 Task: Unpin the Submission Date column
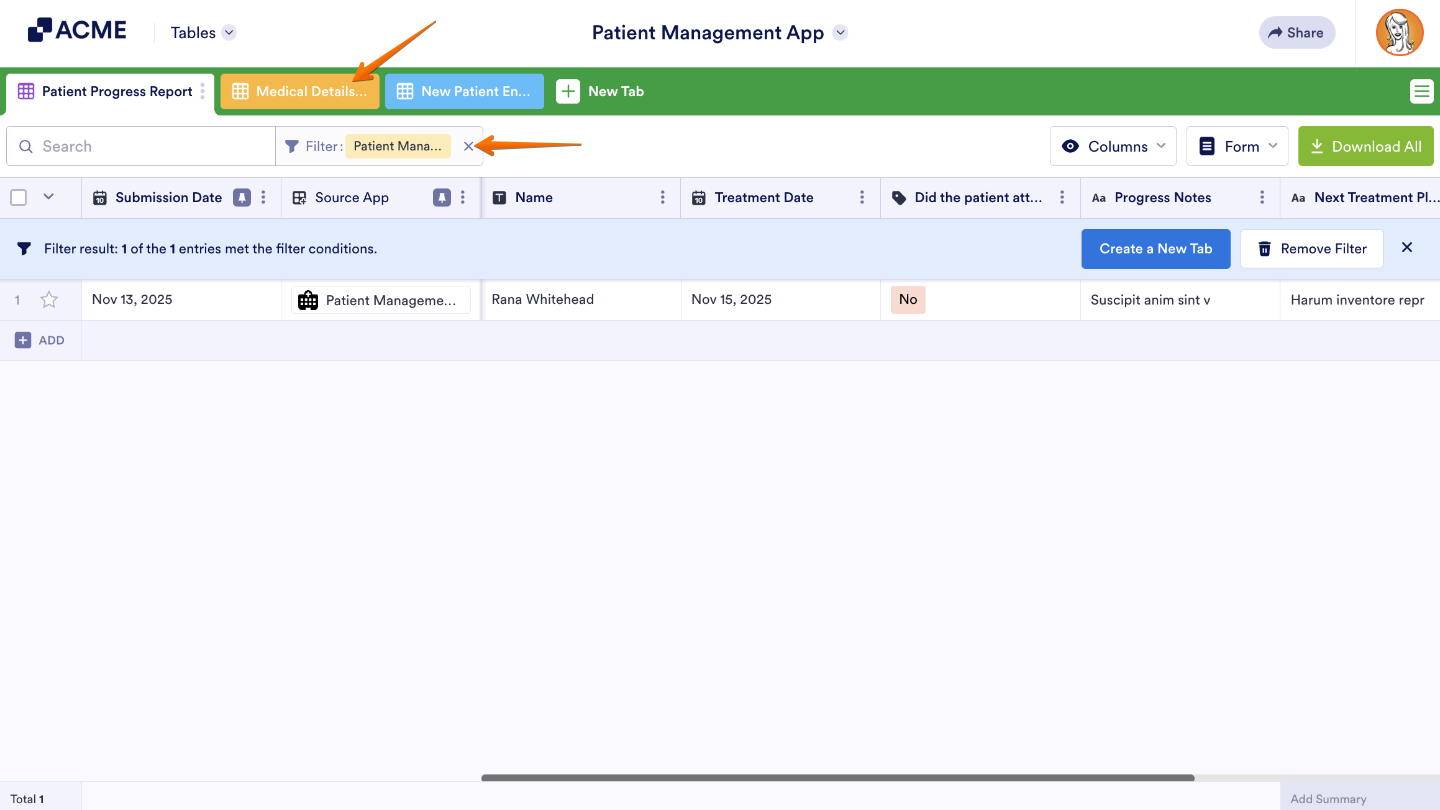coord(241,197)
